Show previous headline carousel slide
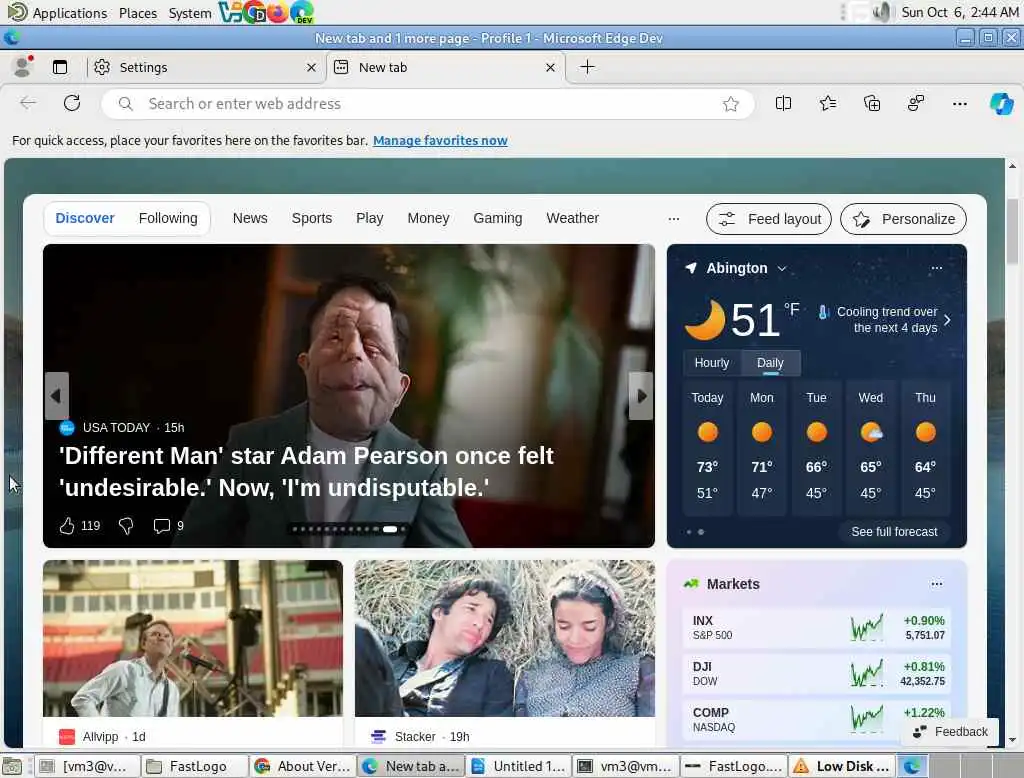The image size is (1024, 778). pos(57,396)
